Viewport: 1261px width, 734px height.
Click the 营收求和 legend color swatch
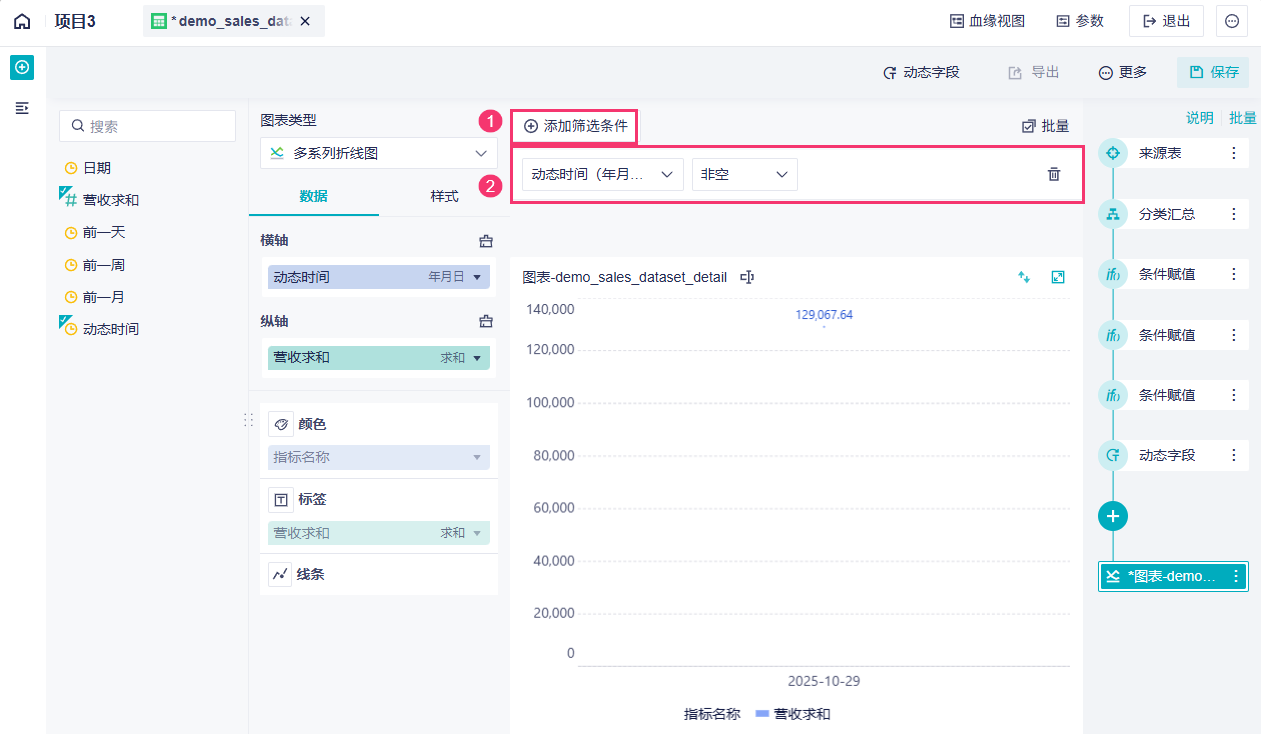pyautogui.click(x=762, y=714)
